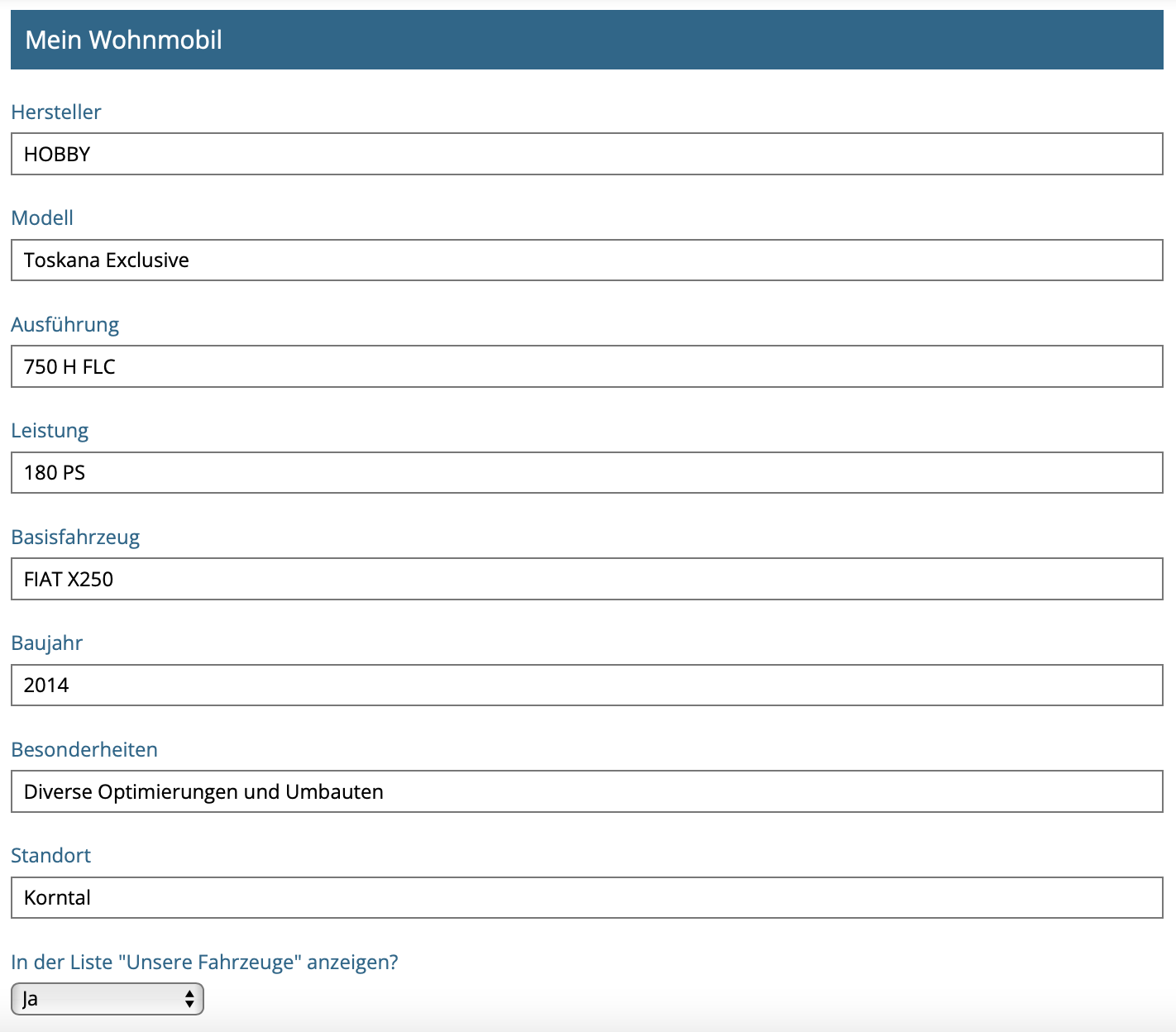
Task: Focus the Modell field with Toskana Exclusive
Action: click(x=586, y=260)
